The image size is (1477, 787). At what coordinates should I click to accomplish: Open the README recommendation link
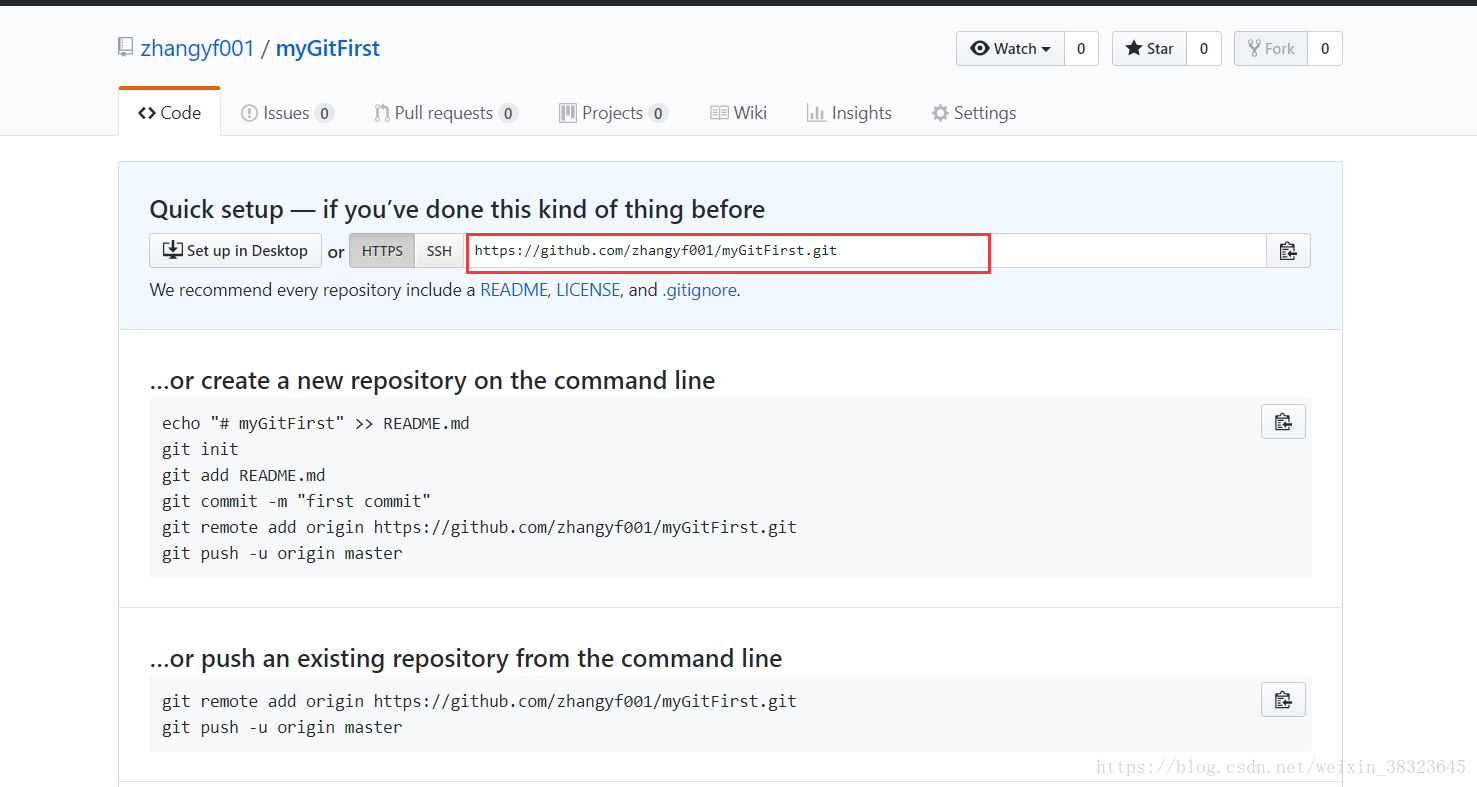[x=514, y=290]
